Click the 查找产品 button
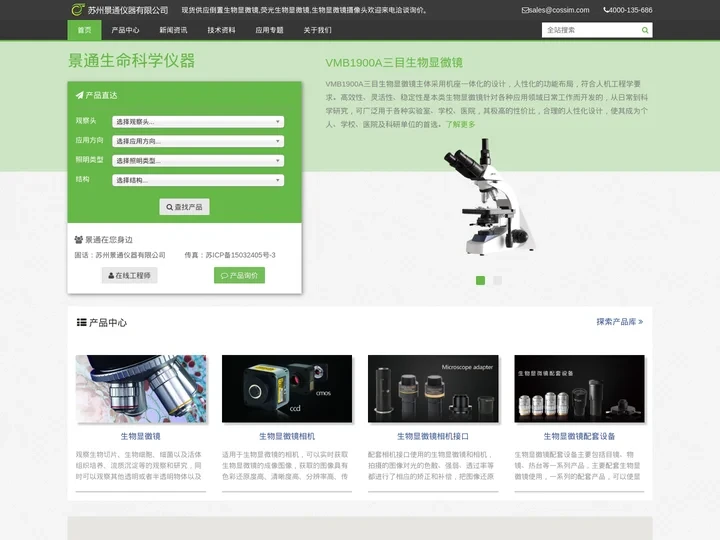720x540 pixels. pos(184,207)
